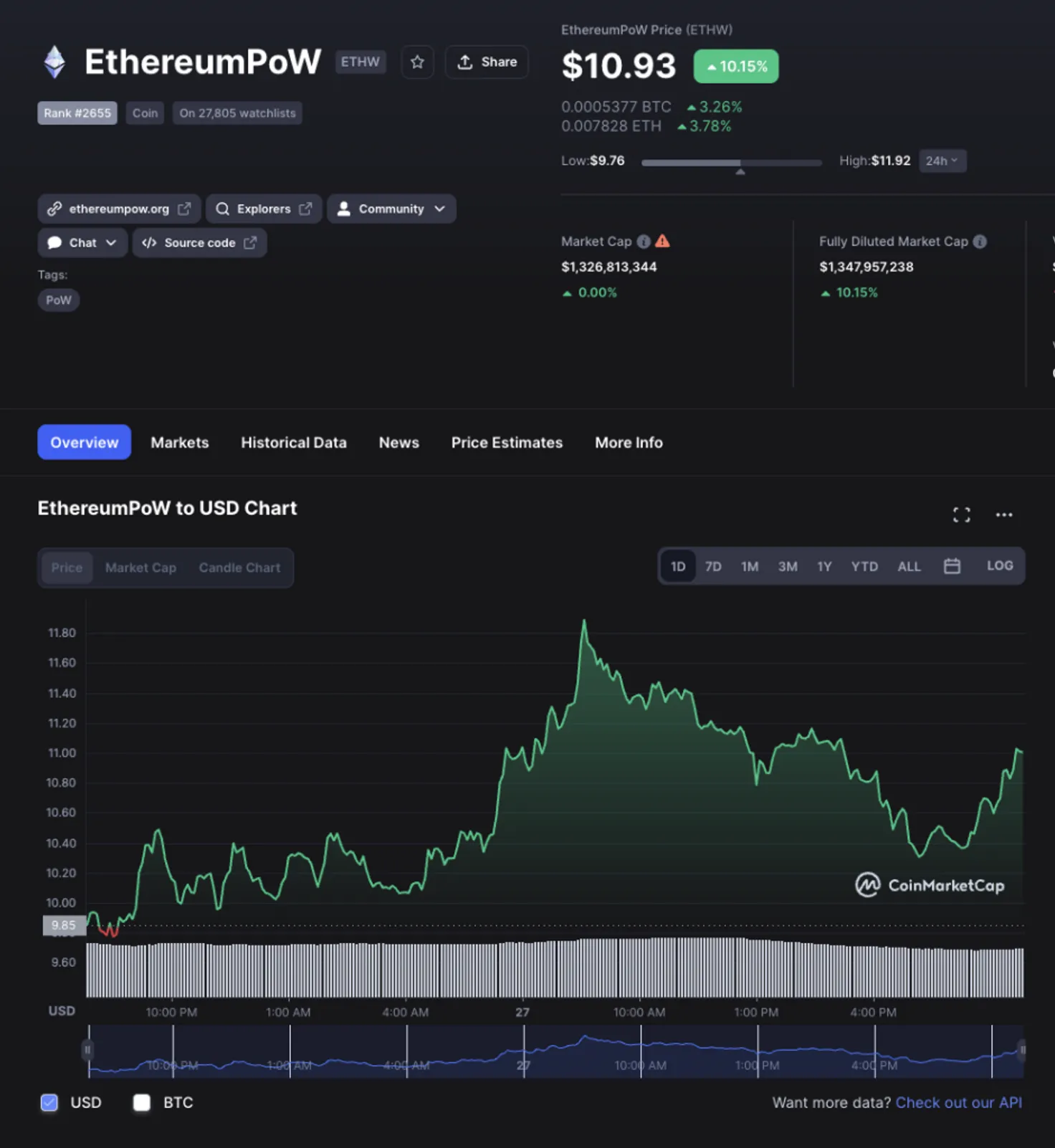This screenshot has width=1055, height=1148.
Task: Select the Overview tab
Action: pos(84,442)
